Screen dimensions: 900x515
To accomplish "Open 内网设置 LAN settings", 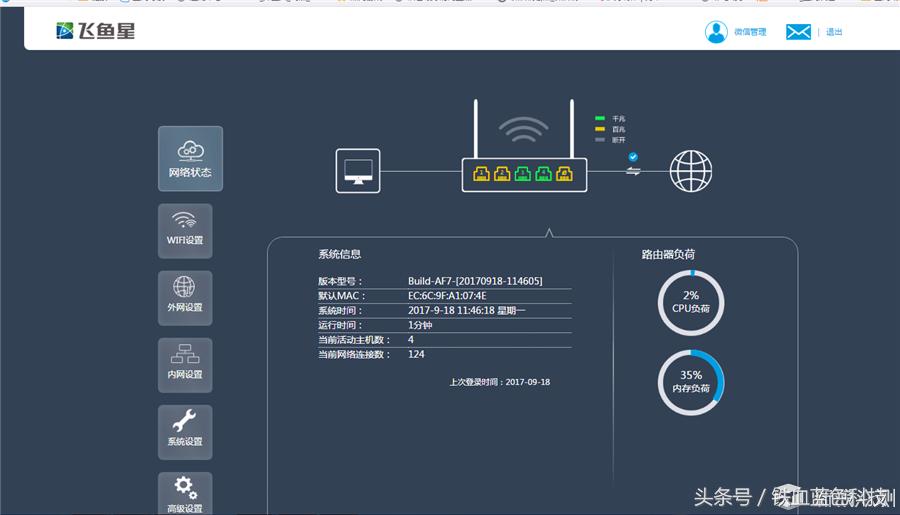I will pos(185,365).
